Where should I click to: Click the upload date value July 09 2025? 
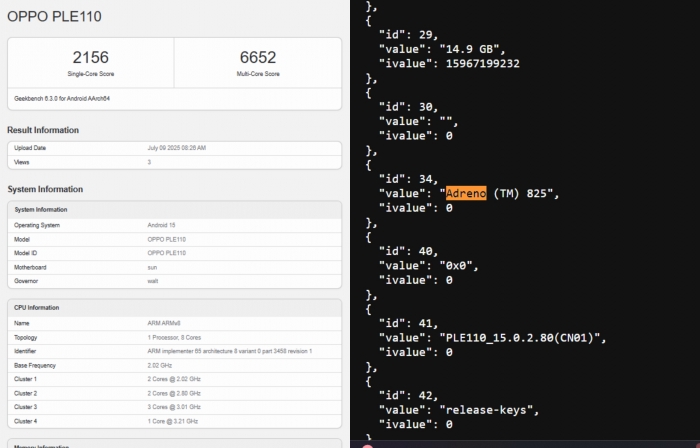[x=177, y=148]
